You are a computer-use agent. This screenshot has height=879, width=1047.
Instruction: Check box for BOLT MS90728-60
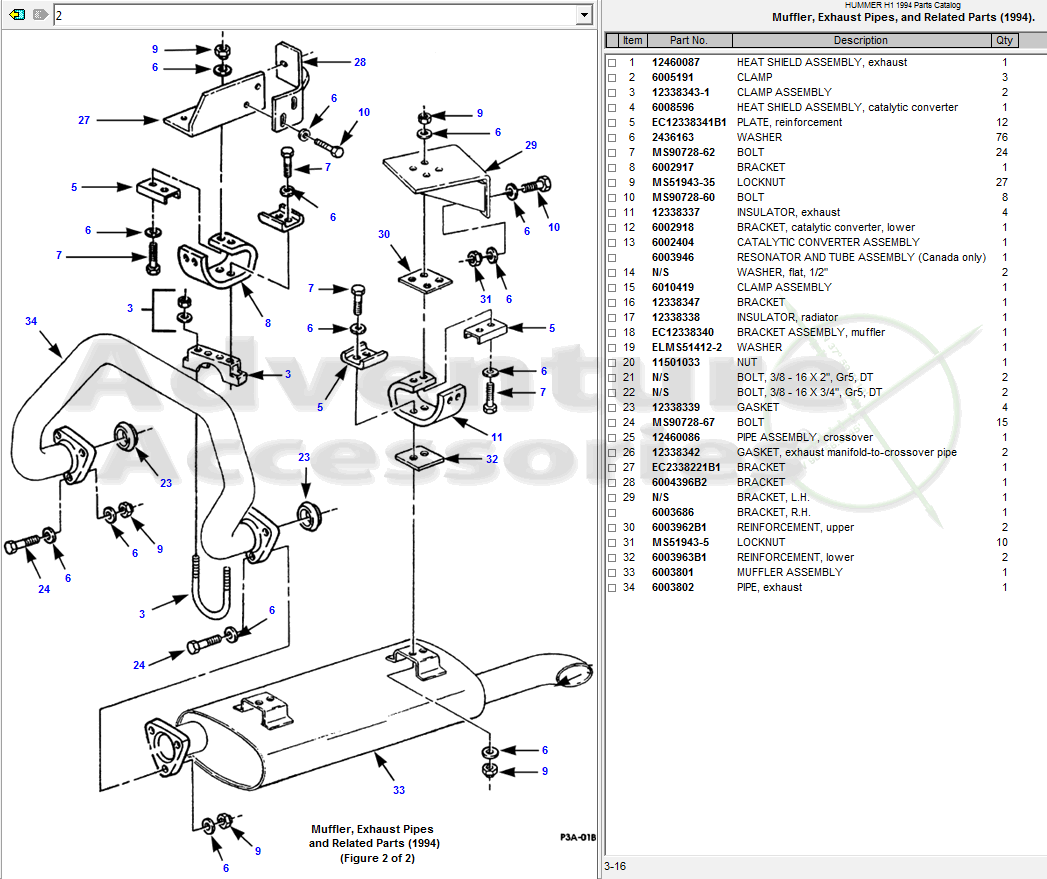(x=612, y=198)
